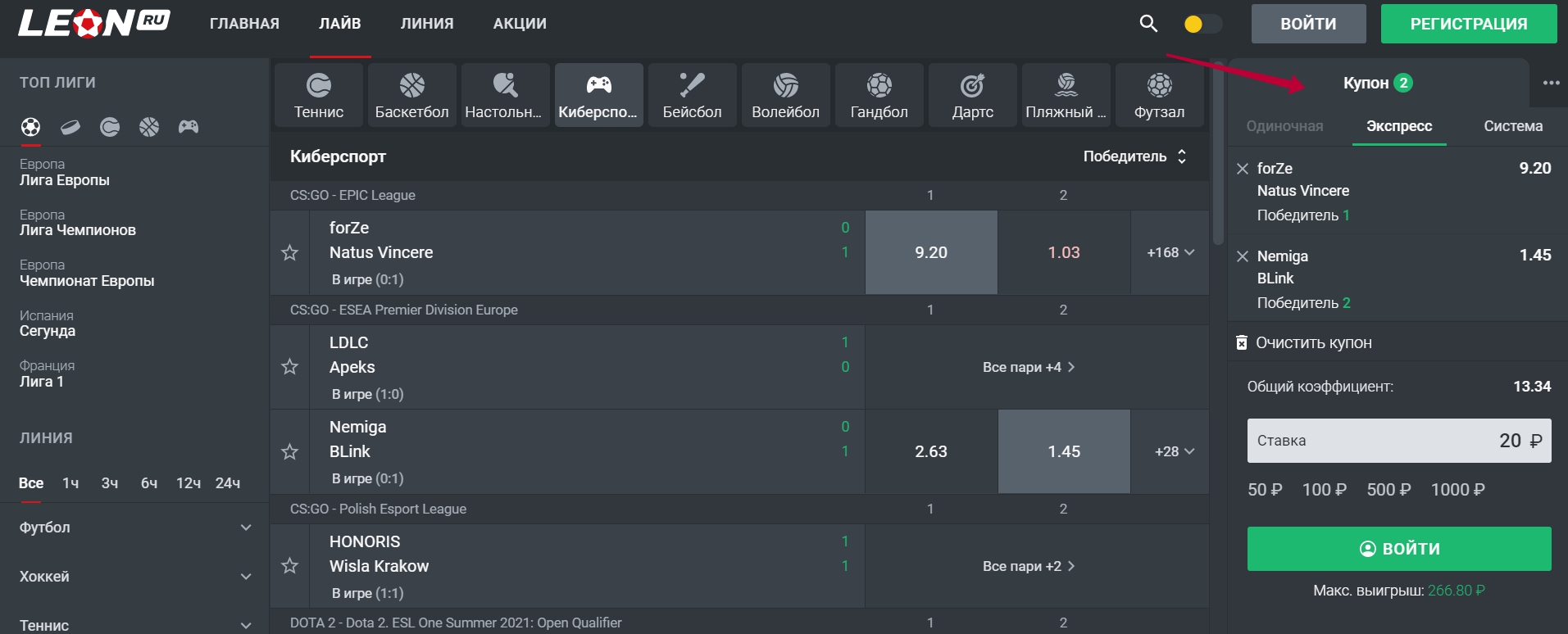The width and height of the screenshot is (1568, 634).
Task: Click the gamepad icon in Топ Лиги
Action: [x=189, y=127]
